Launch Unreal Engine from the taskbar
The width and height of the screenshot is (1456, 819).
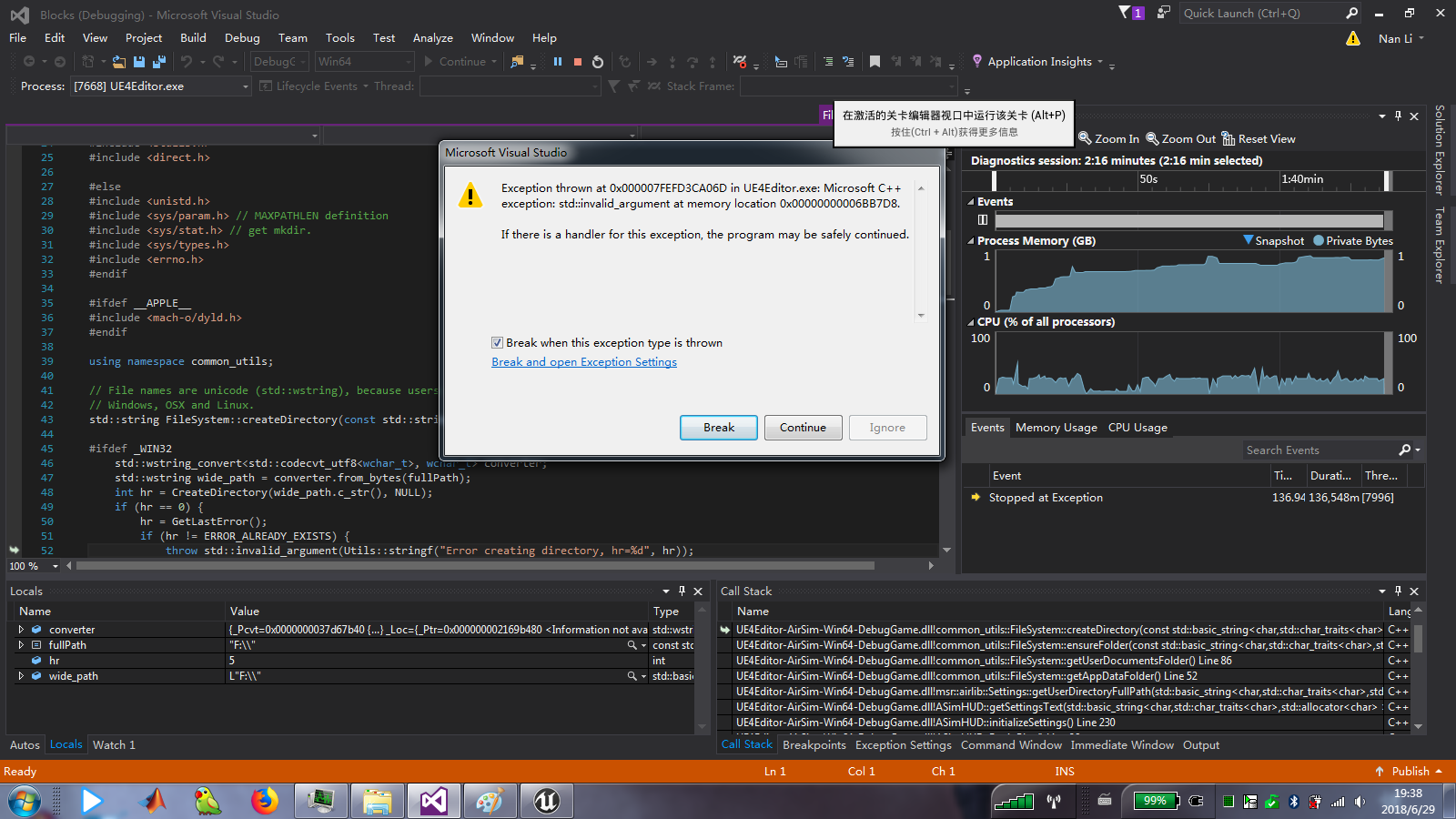546,801
